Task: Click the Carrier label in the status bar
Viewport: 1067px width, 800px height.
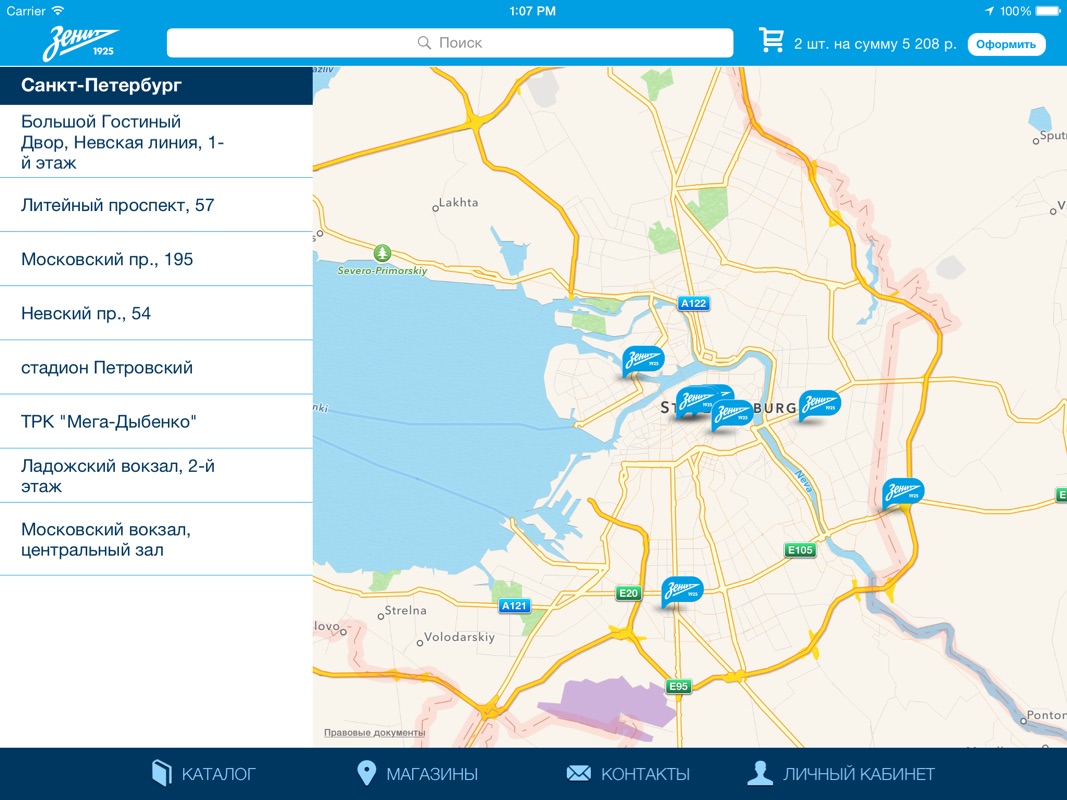Action: pos(26,11)
